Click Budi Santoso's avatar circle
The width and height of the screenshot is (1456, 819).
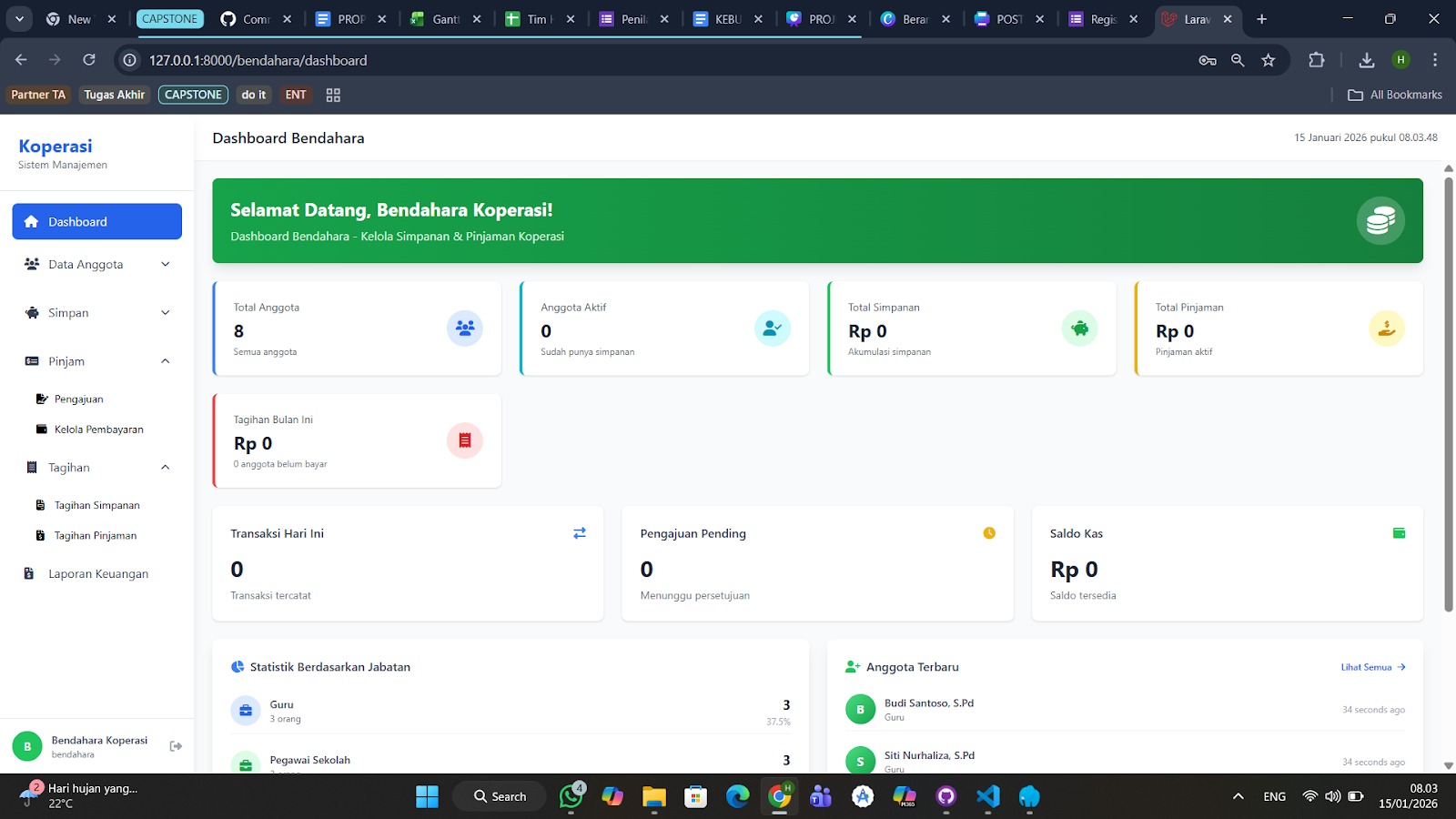coord(860,710)
